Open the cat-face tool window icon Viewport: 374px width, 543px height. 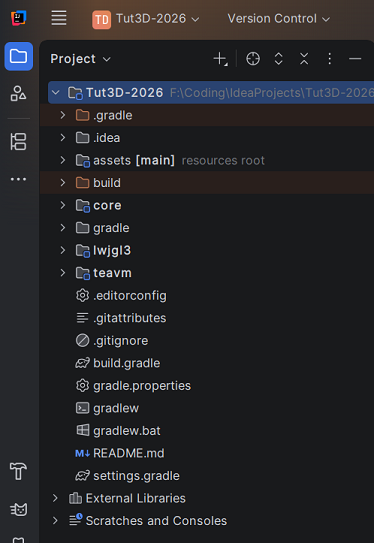click(18, 509)
